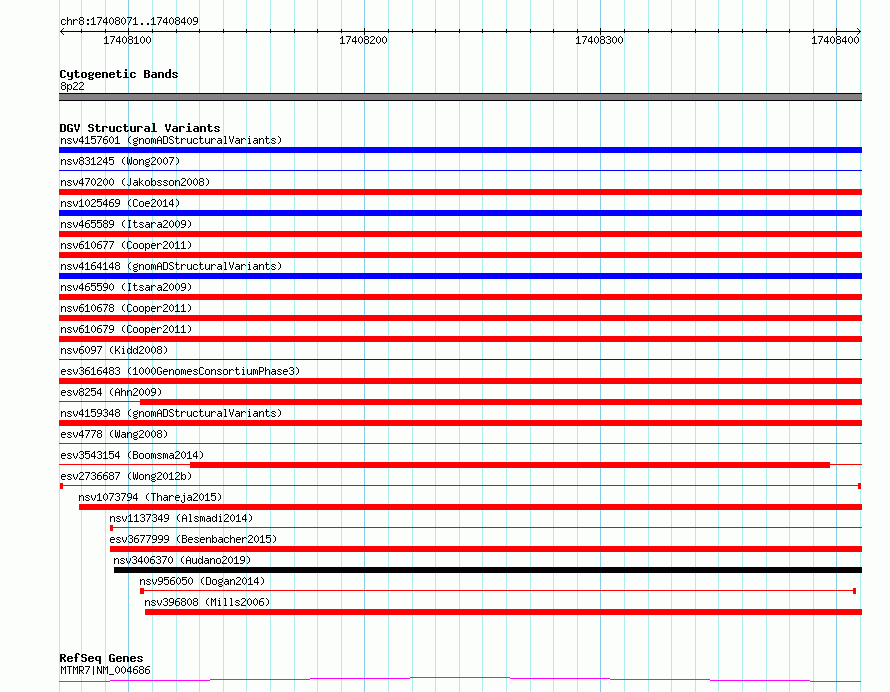Click the black nsv3406370 Audano2019 bar
The height and width of the screenshot is (692, 890).
point(488,570)
